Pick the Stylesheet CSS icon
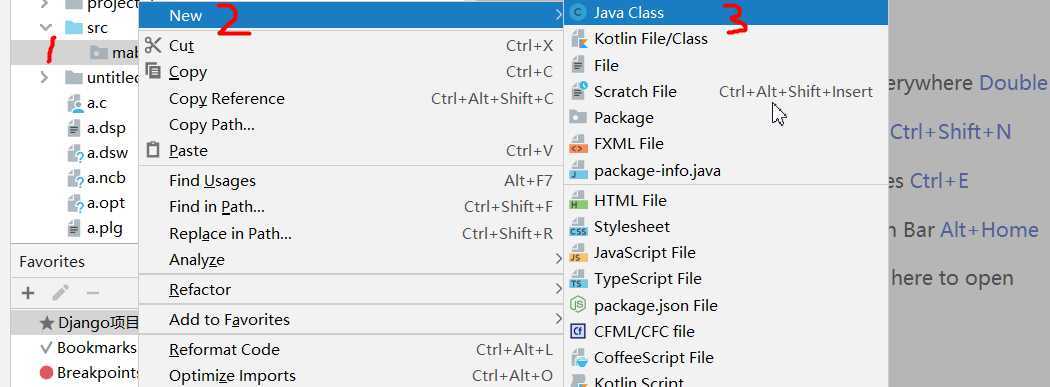 [578, 227]
